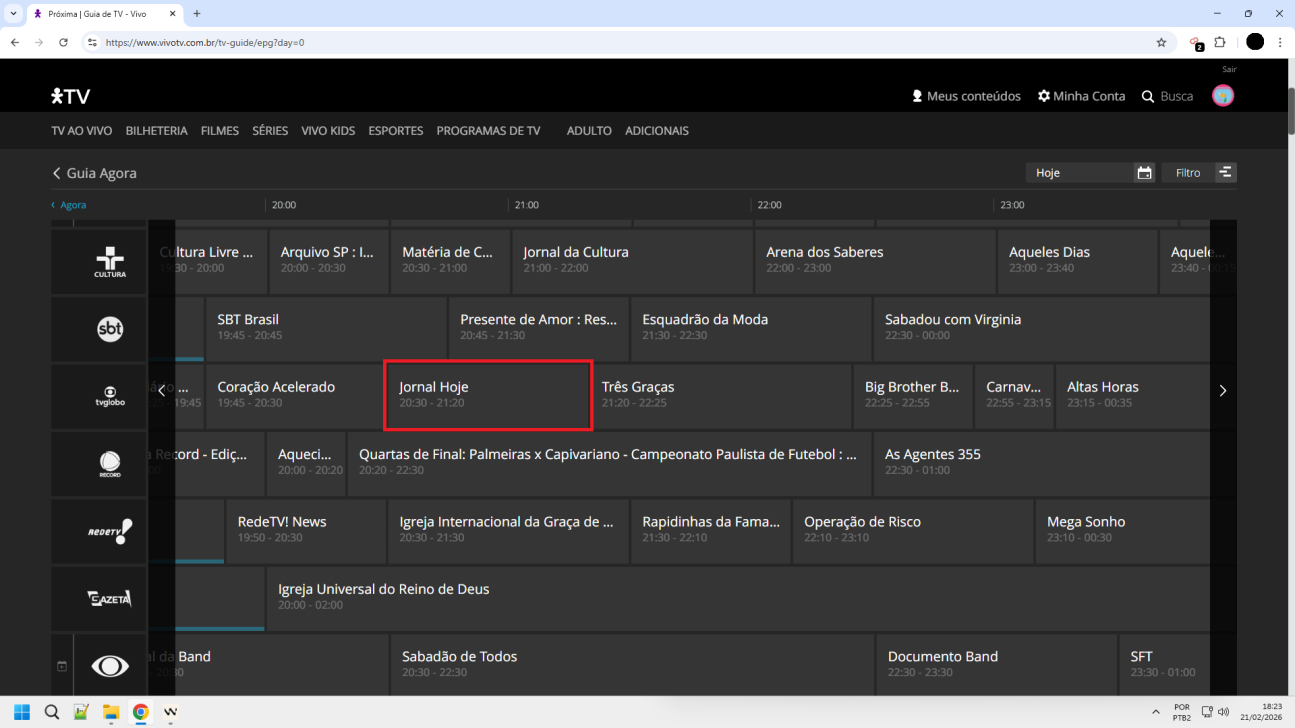
Task: Open Meus conteúdos
Action: (x=966, y=96)
